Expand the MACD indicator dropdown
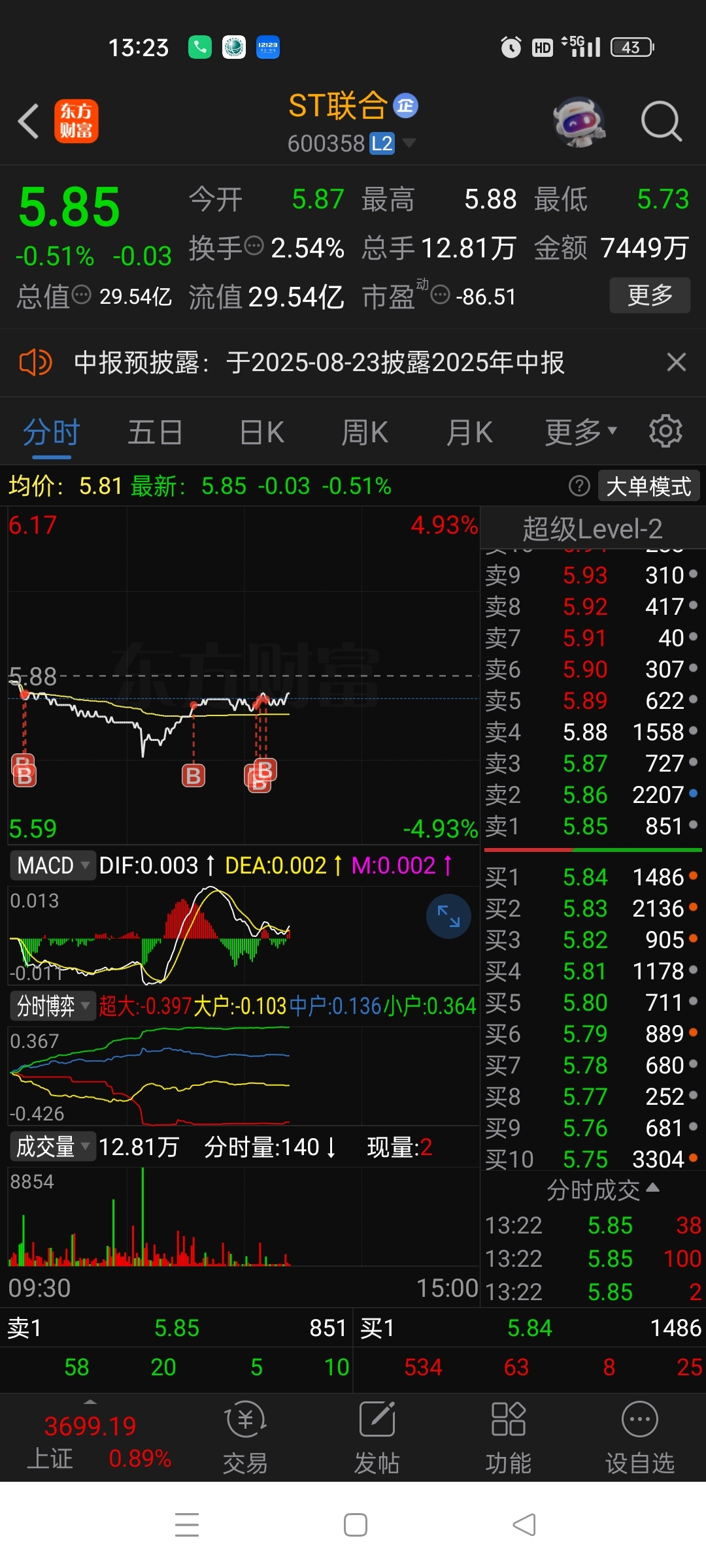The width and height of the screenshot is (706, 1568). 52,865
